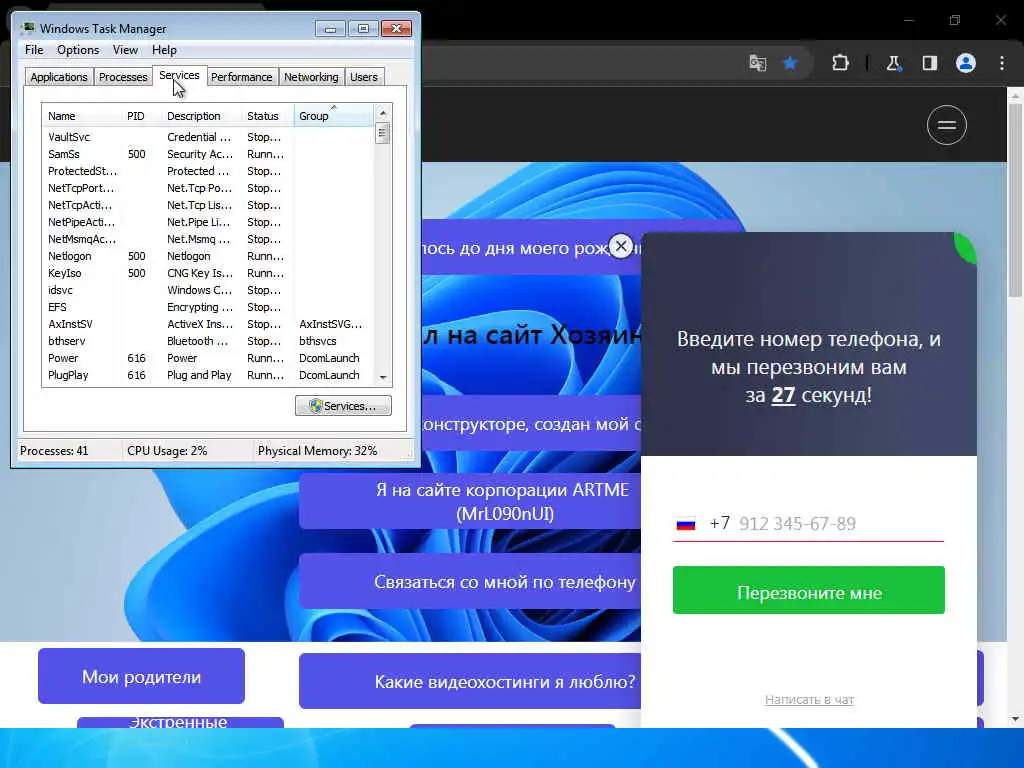Select the VaultSvc service row
Viewport: 1024px width, 768px height.
point(208,137)
